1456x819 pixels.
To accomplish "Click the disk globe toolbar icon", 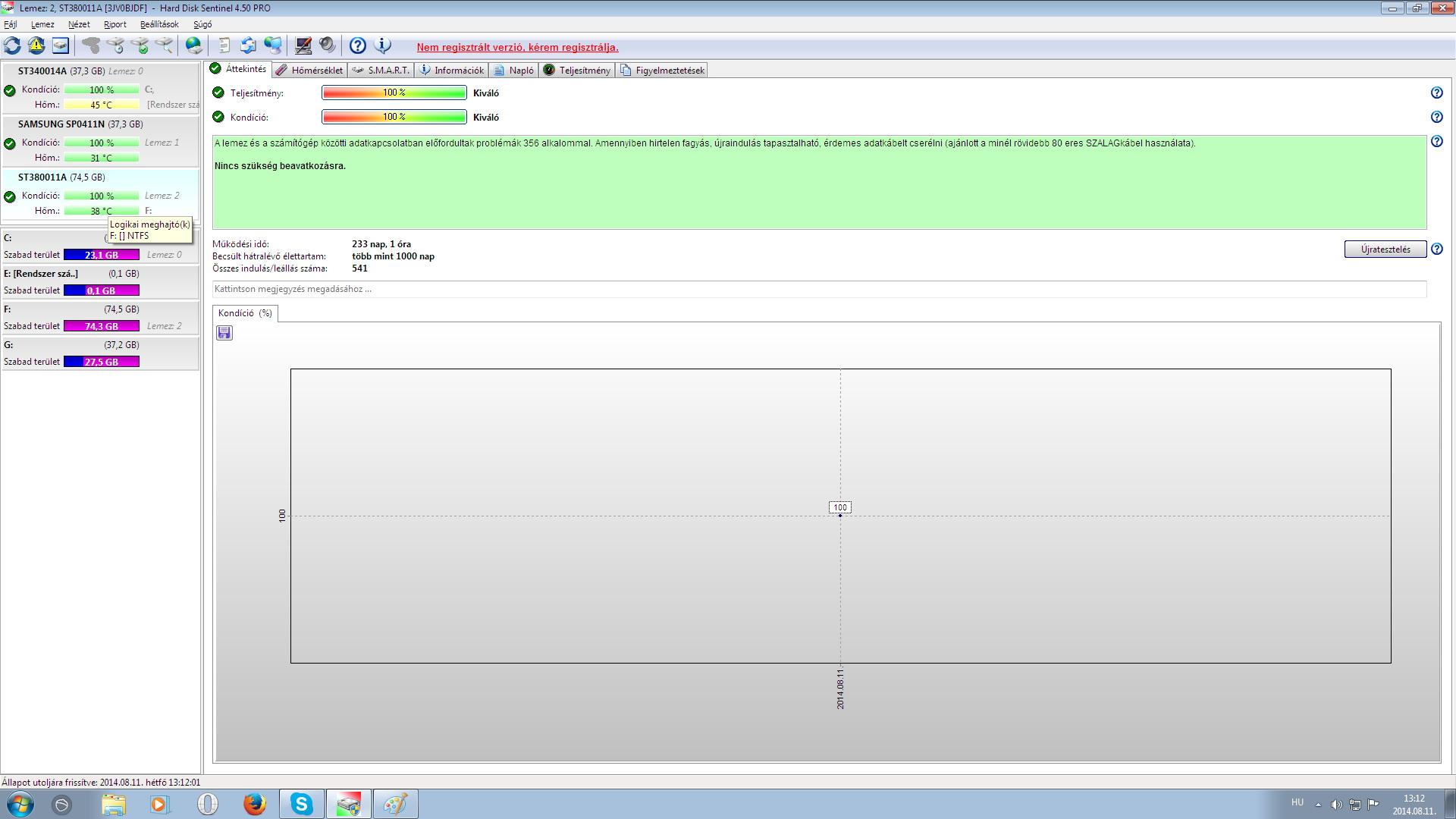I will click(x=194, y=45).
